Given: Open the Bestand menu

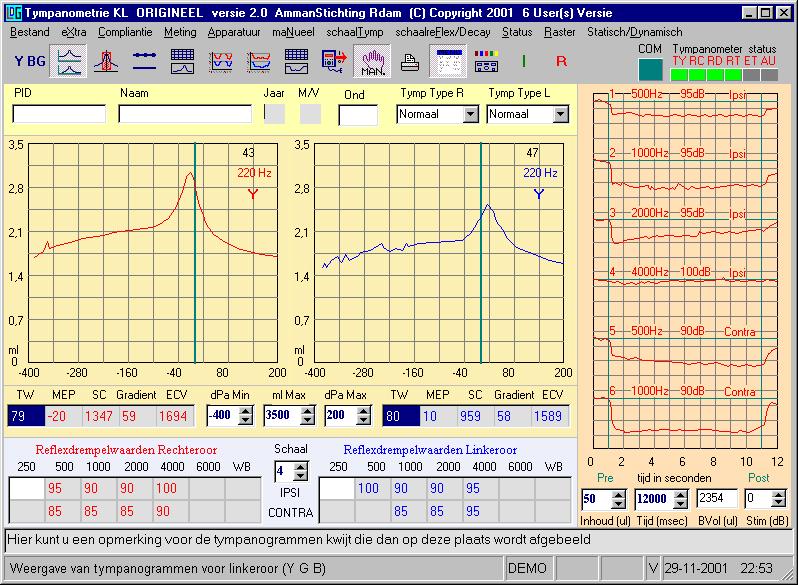Looking at the screenshot, I should coord(29,32).
